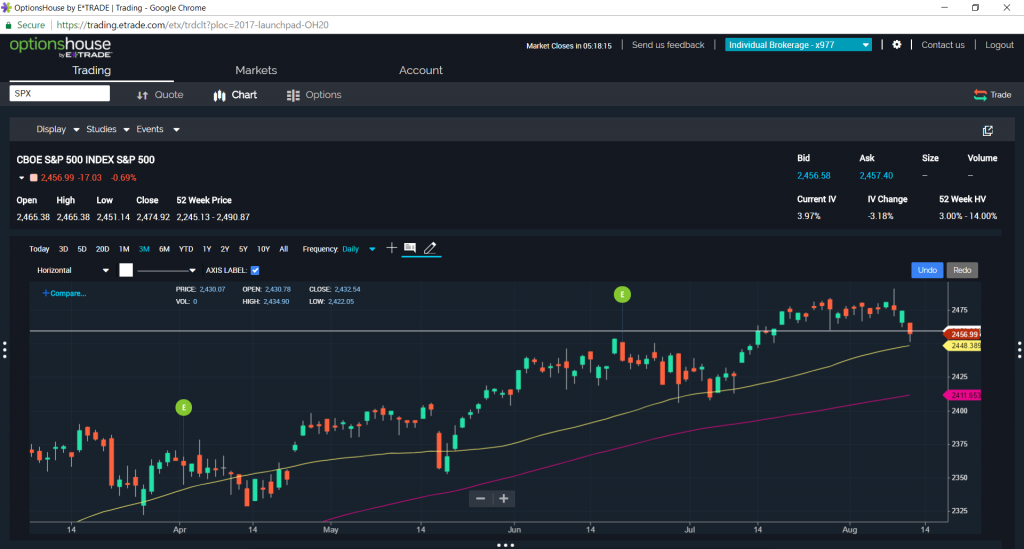The height and width of the screenshot is (549, 1024).
Task: Open left side panel handle dots
Action: point(5,350)
